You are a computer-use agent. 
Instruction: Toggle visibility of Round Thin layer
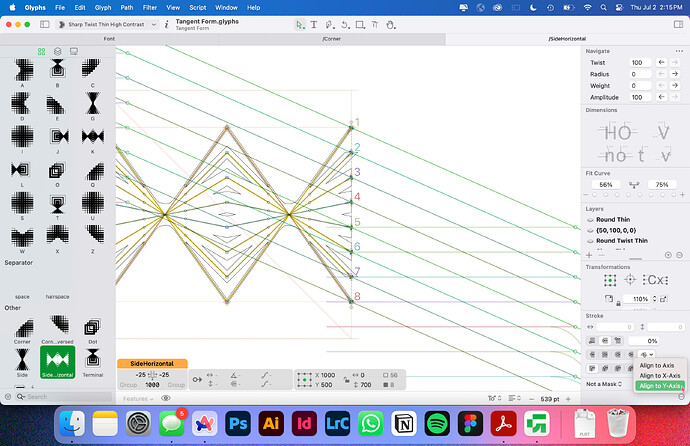(x=591, y=219)
